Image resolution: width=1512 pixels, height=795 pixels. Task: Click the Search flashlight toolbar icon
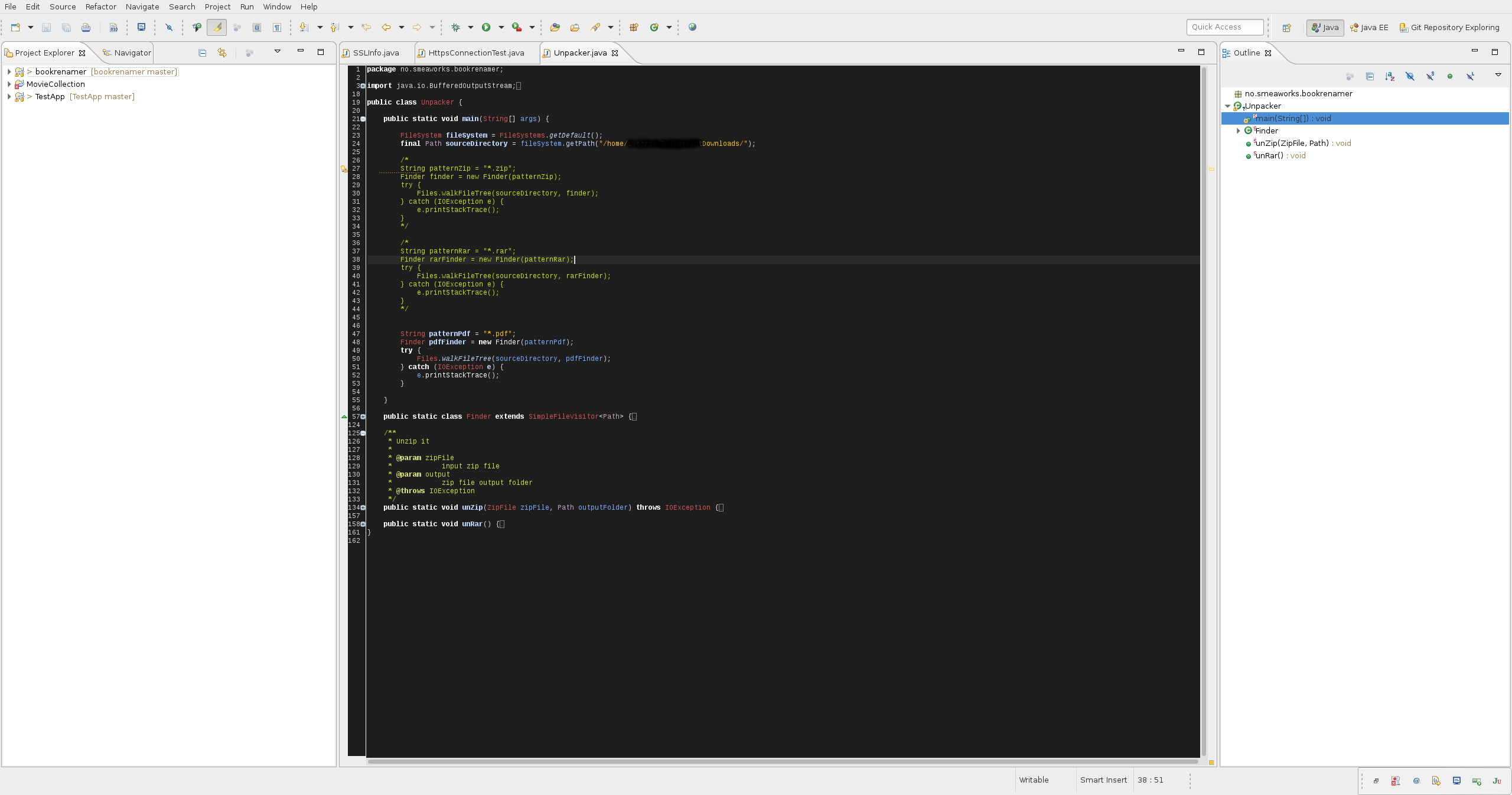coord(595,27)
